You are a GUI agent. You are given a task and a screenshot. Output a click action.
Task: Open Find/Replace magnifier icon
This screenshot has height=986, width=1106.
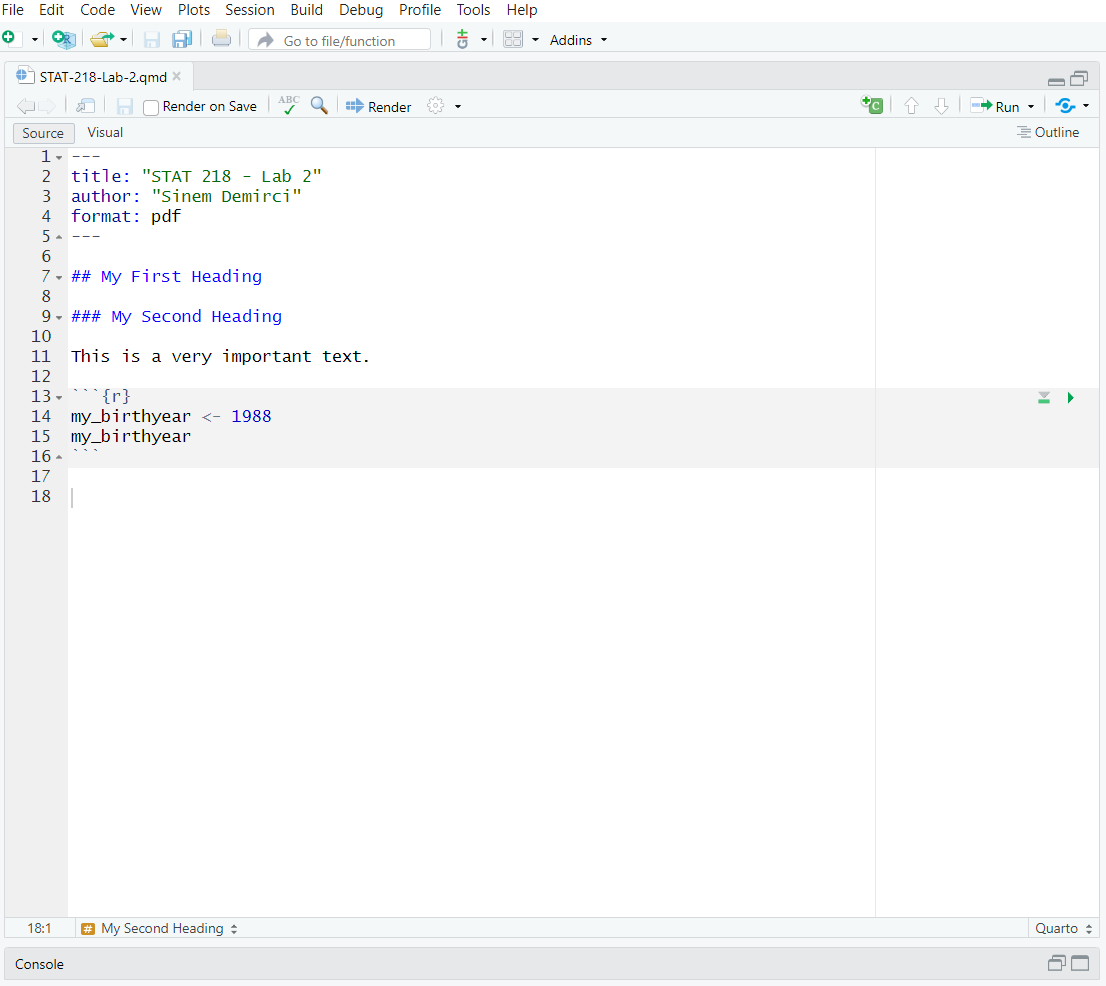[x=319, y=106]
